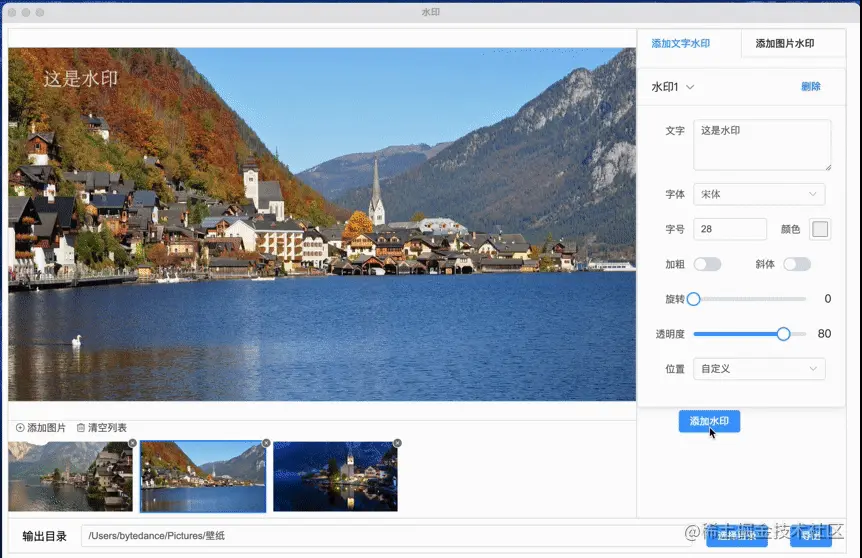Click the 添加水印 button
862x558 pixels.
[709, 421]
